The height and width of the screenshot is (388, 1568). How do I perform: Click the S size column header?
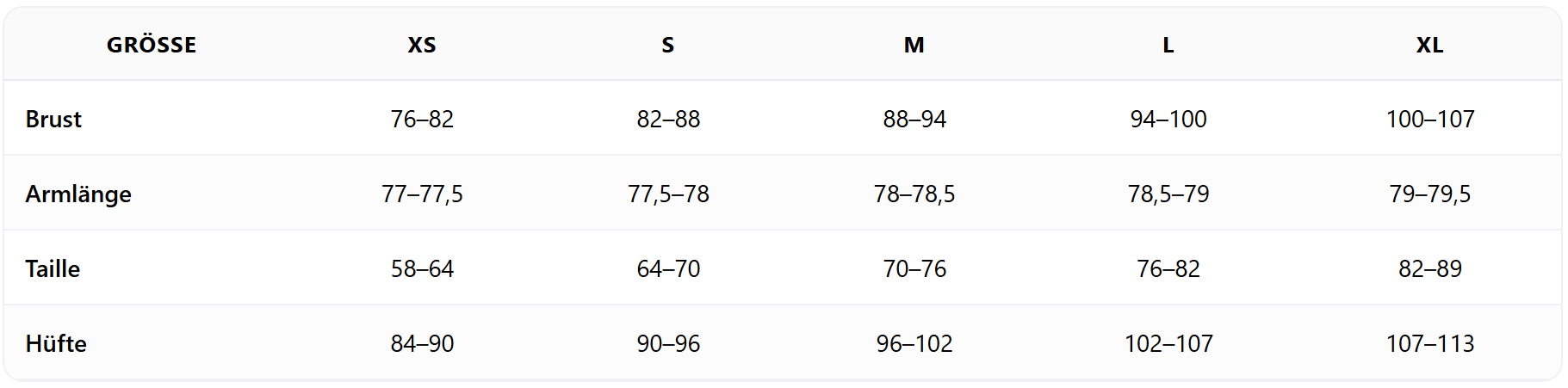[668, 45]
